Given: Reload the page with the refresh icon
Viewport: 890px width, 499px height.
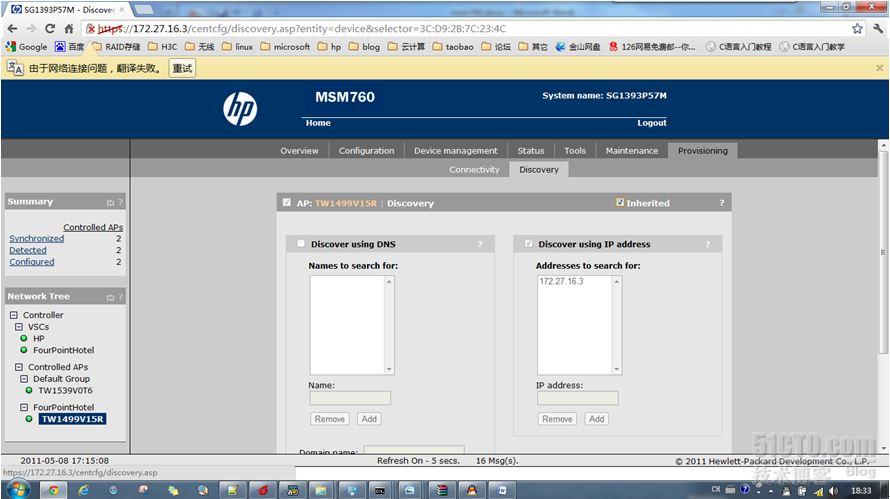Looking at the screenshot, I should pyautogui.click(x=50, y=28).
